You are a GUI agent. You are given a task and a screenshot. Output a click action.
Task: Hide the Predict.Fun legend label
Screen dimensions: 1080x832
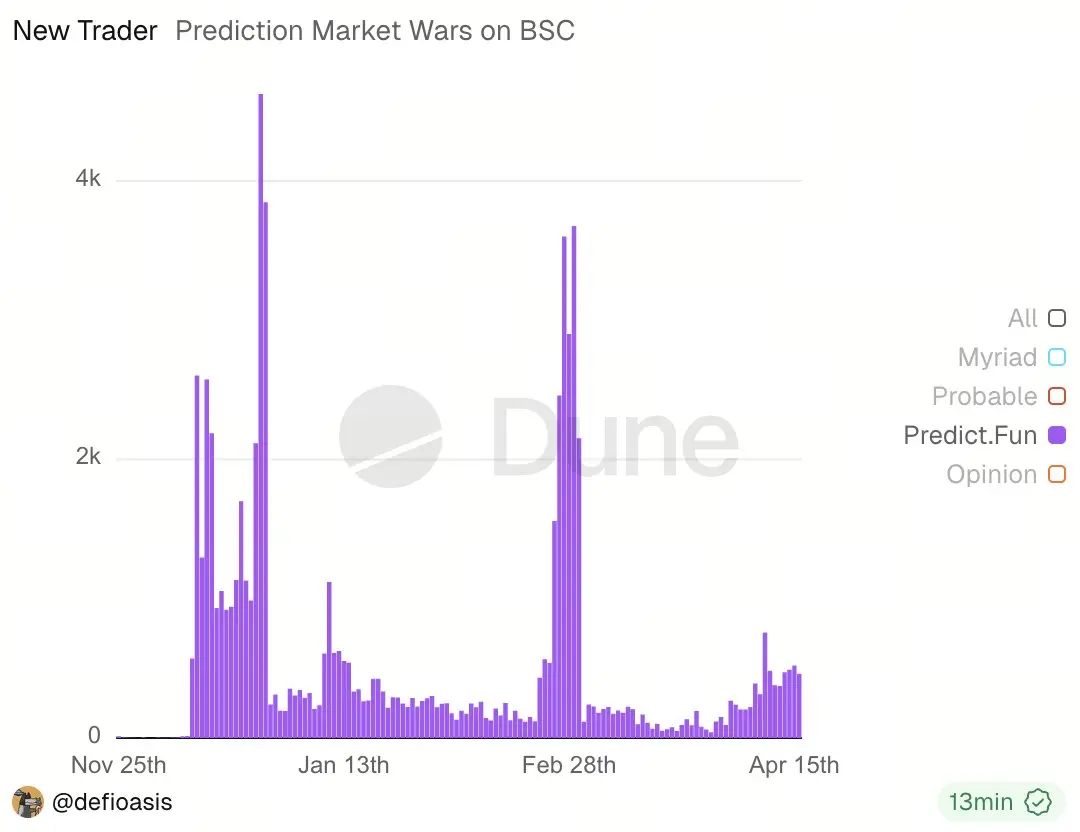pyautogui.click(x=969, y=436)
